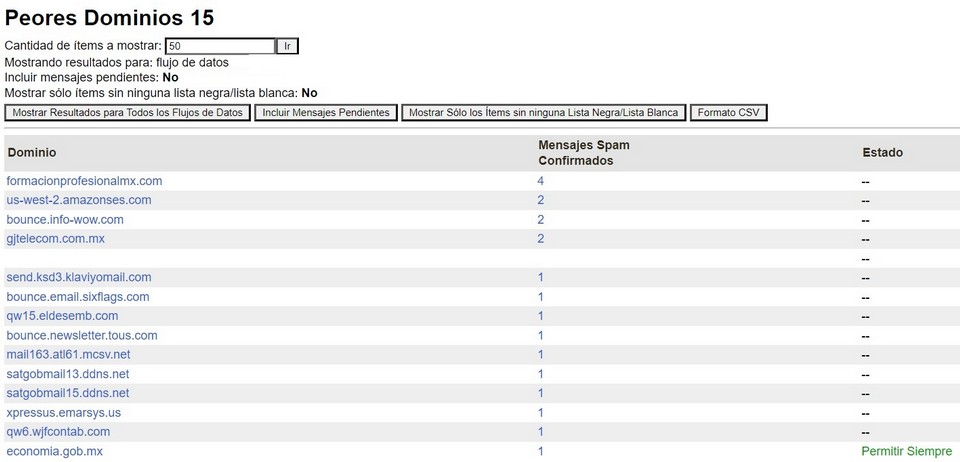Screen dimensions: 960x462
Task: Click the Incluir Mensajes Pendientes button
Action: tap(325, 113)
